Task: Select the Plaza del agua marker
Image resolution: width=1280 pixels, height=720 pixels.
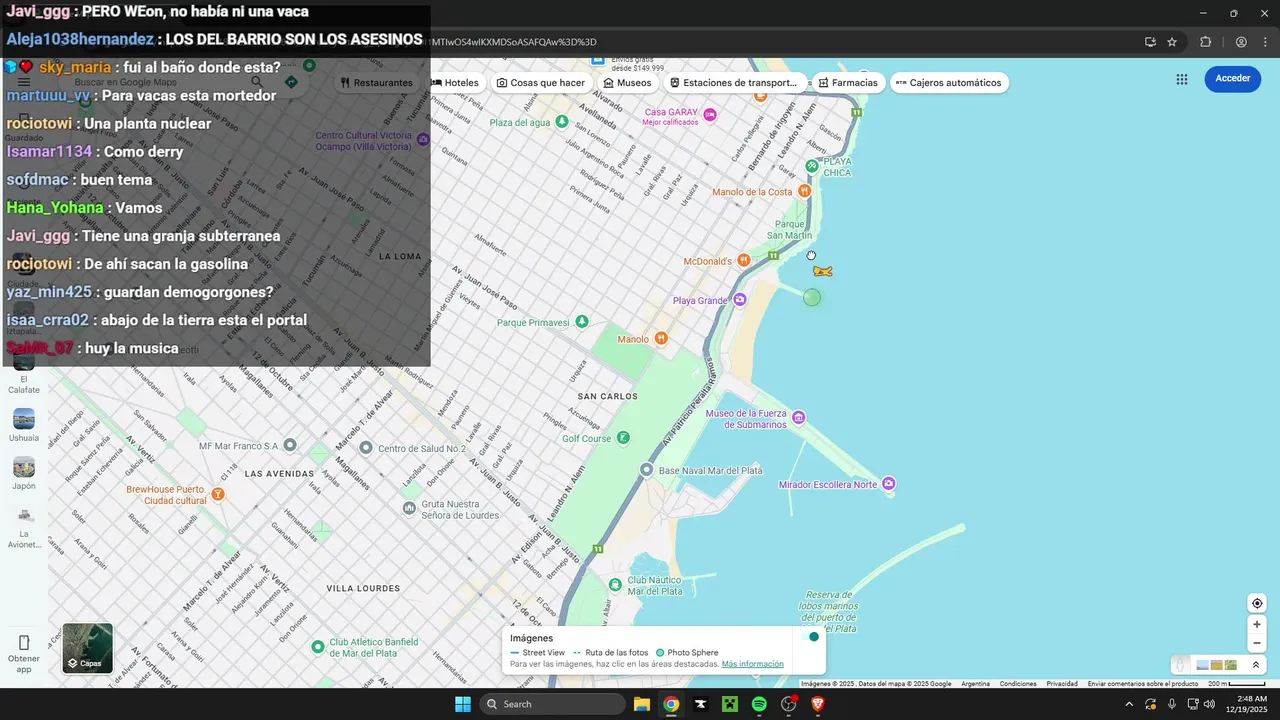Action: [x=562, y=121]
